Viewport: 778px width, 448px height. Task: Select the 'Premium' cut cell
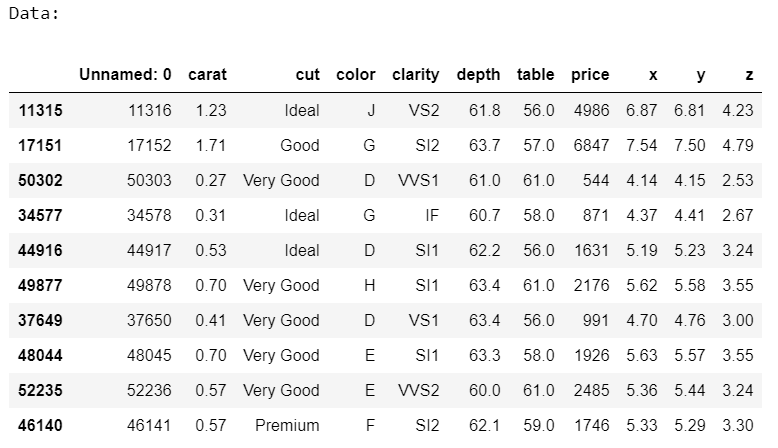pyautogui.click(x=287, y=425)
